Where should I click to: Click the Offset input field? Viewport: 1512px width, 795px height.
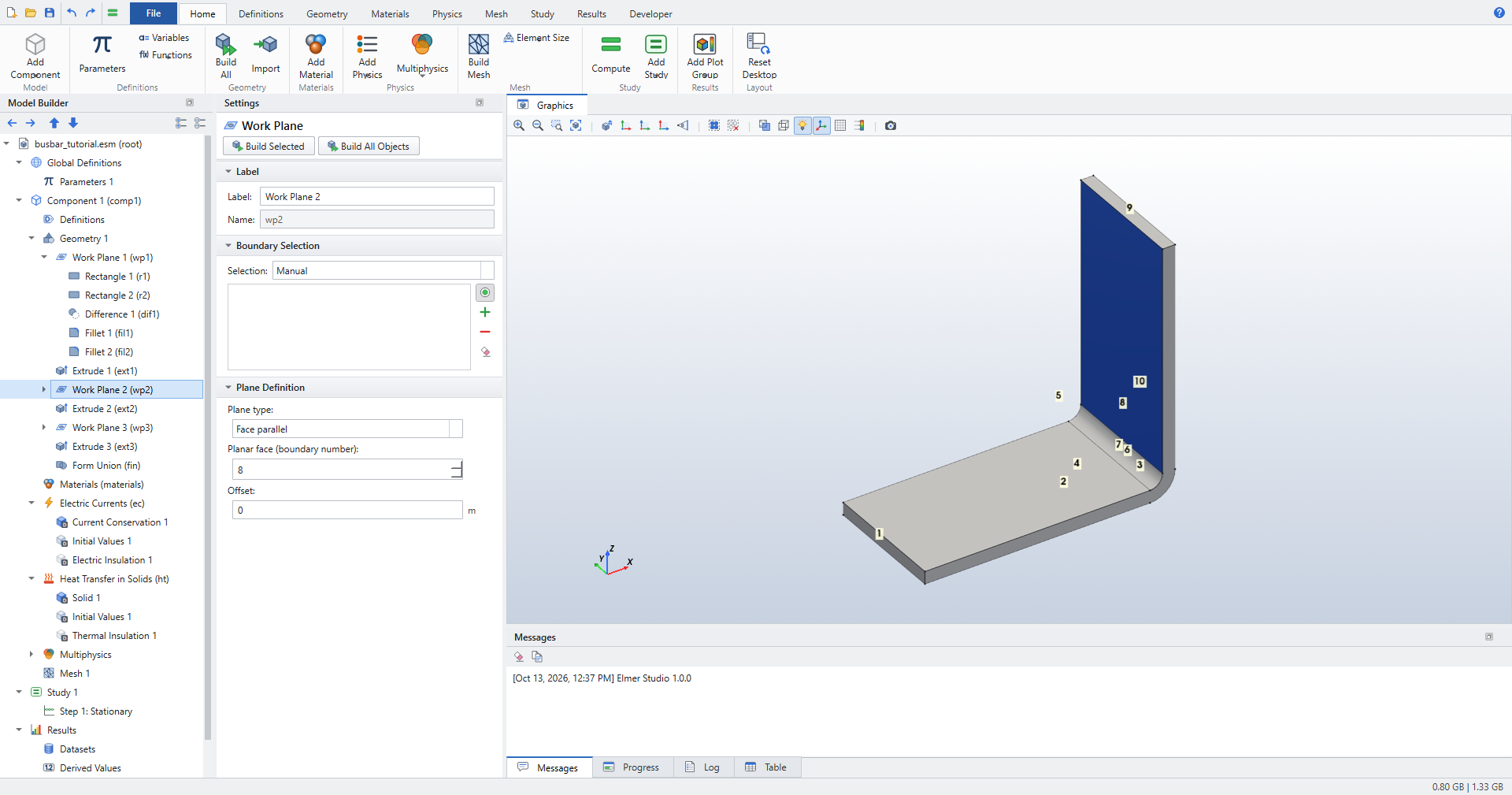(347, 510)
